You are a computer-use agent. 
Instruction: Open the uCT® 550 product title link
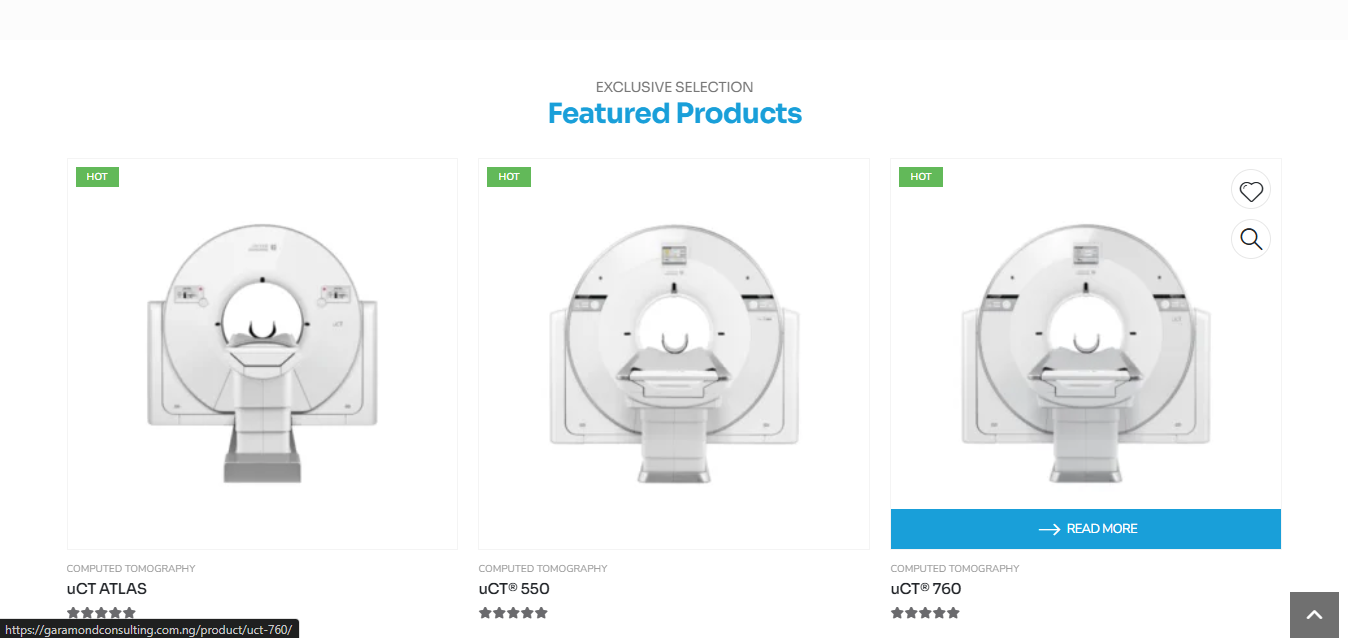(514, 589)
